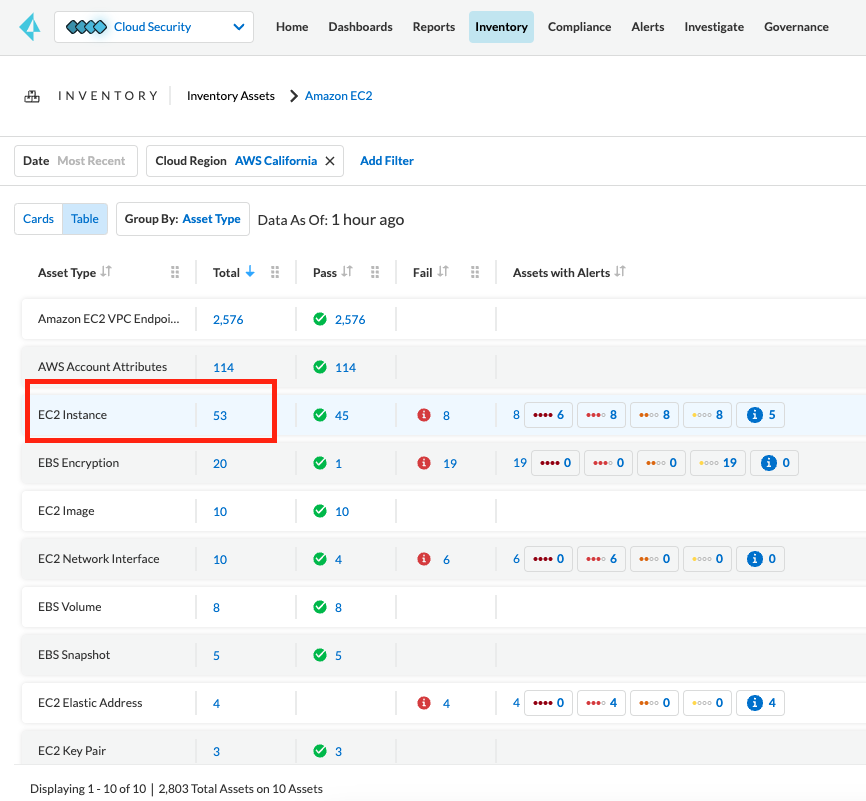Click critical severity alert badge for EC2 Instance
Image resolution: width=866 pixels, height=801 pixels.
point(548,415)
